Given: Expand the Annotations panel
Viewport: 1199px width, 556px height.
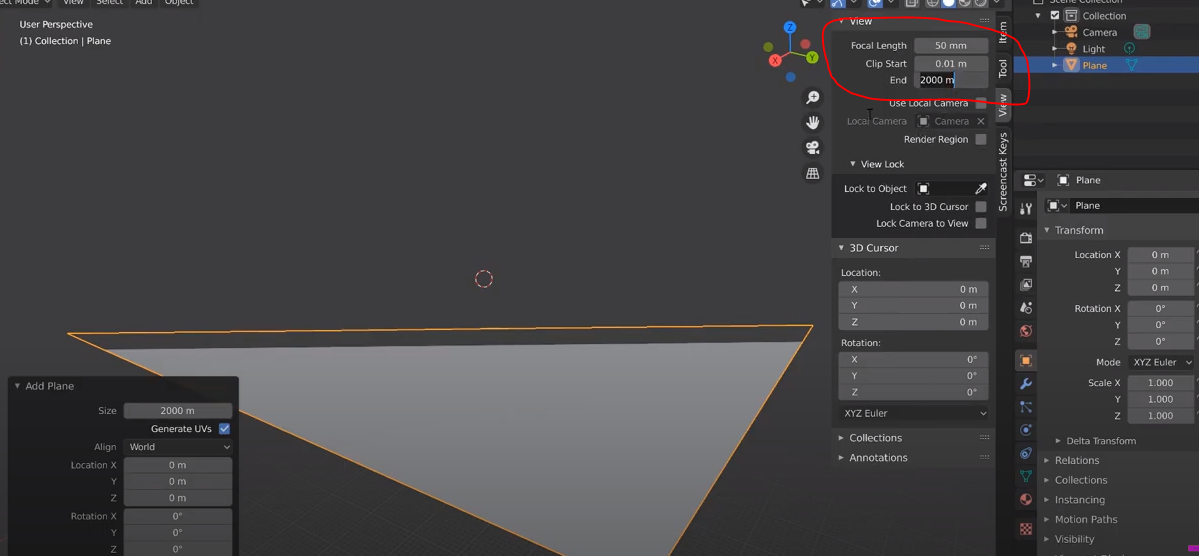Looking at the screenshot, I should point(842,457).
